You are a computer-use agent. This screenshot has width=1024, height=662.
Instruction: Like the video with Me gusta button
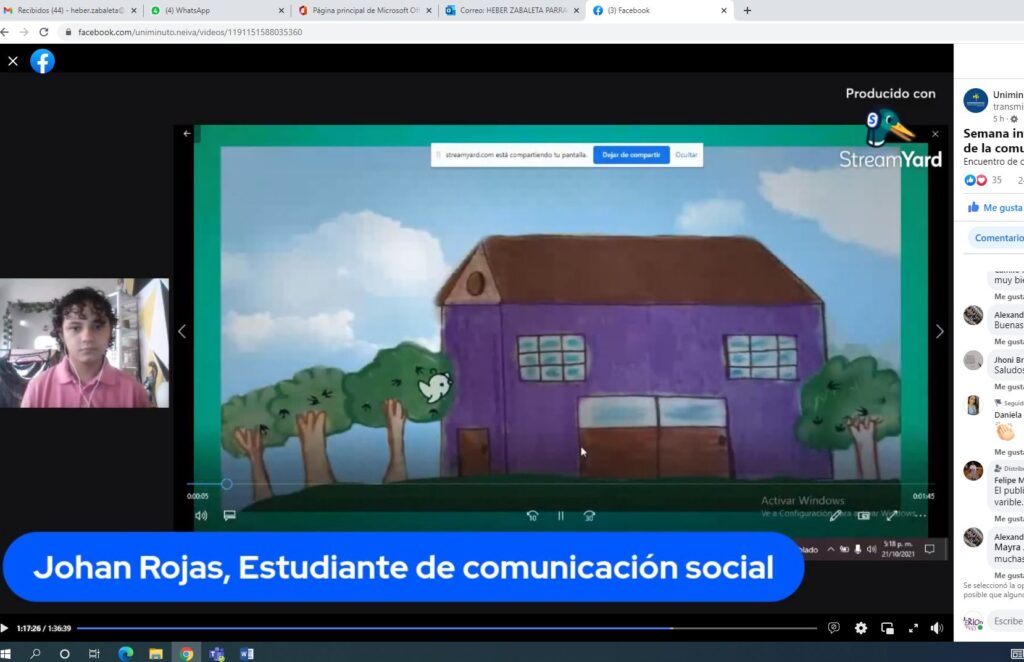click(996, 208)
